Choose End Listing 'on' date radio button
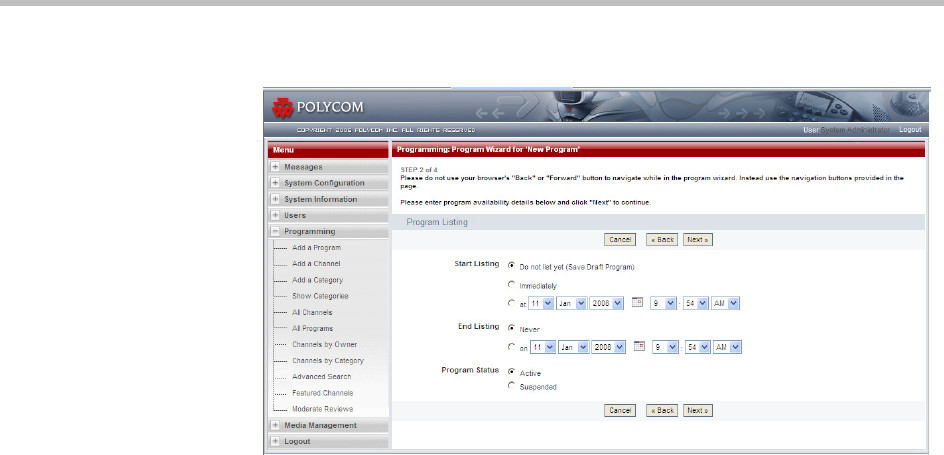The image size is (944, 455). coord(513,346)
